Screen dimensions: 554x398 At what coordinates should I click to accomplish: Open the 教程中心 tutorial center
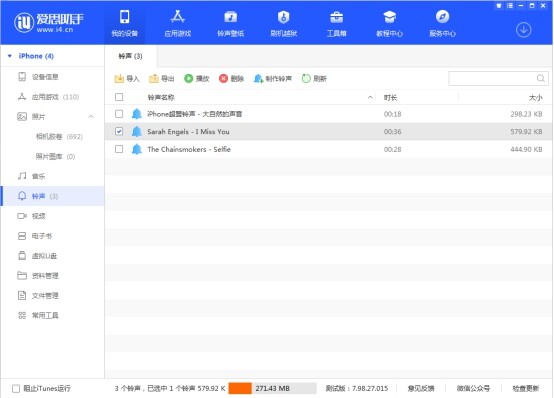click(389, 23)
